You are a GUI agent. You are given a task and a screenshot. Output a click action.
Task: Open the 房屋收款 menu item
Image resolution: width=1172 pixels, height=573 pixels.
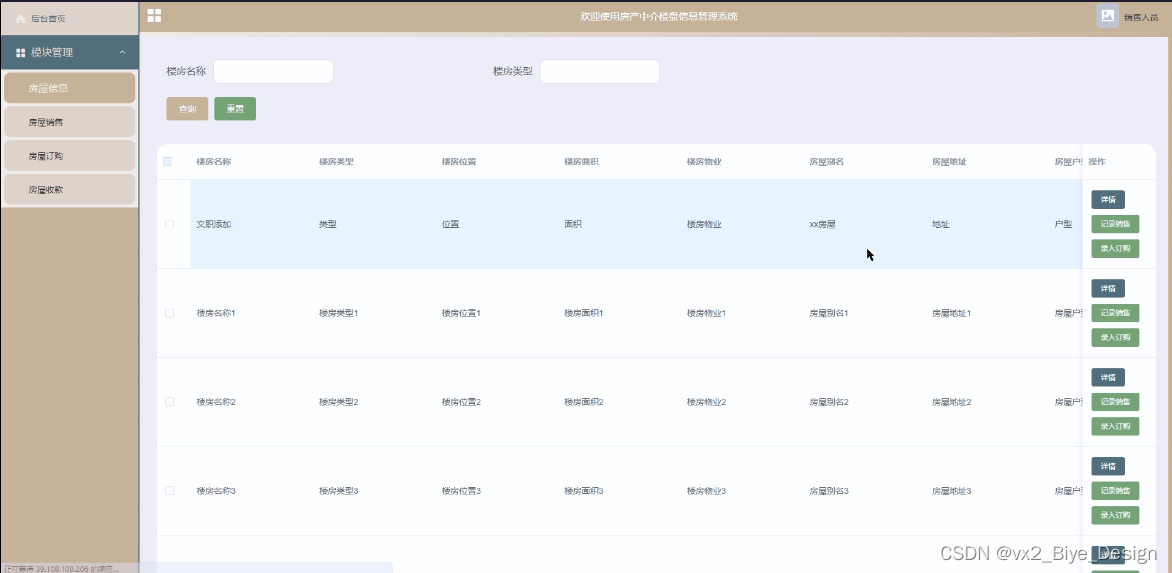[70, 190]
